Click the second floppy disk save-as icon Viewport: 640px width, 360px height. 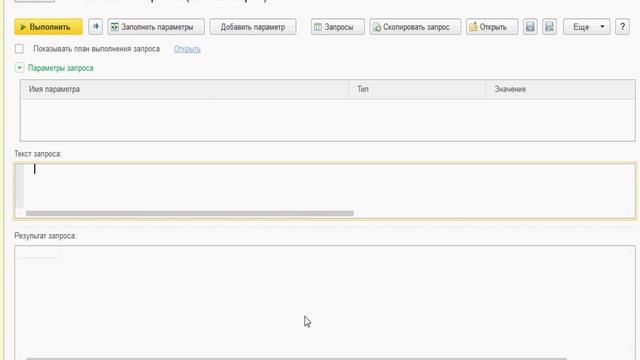[x=549, y=27]
